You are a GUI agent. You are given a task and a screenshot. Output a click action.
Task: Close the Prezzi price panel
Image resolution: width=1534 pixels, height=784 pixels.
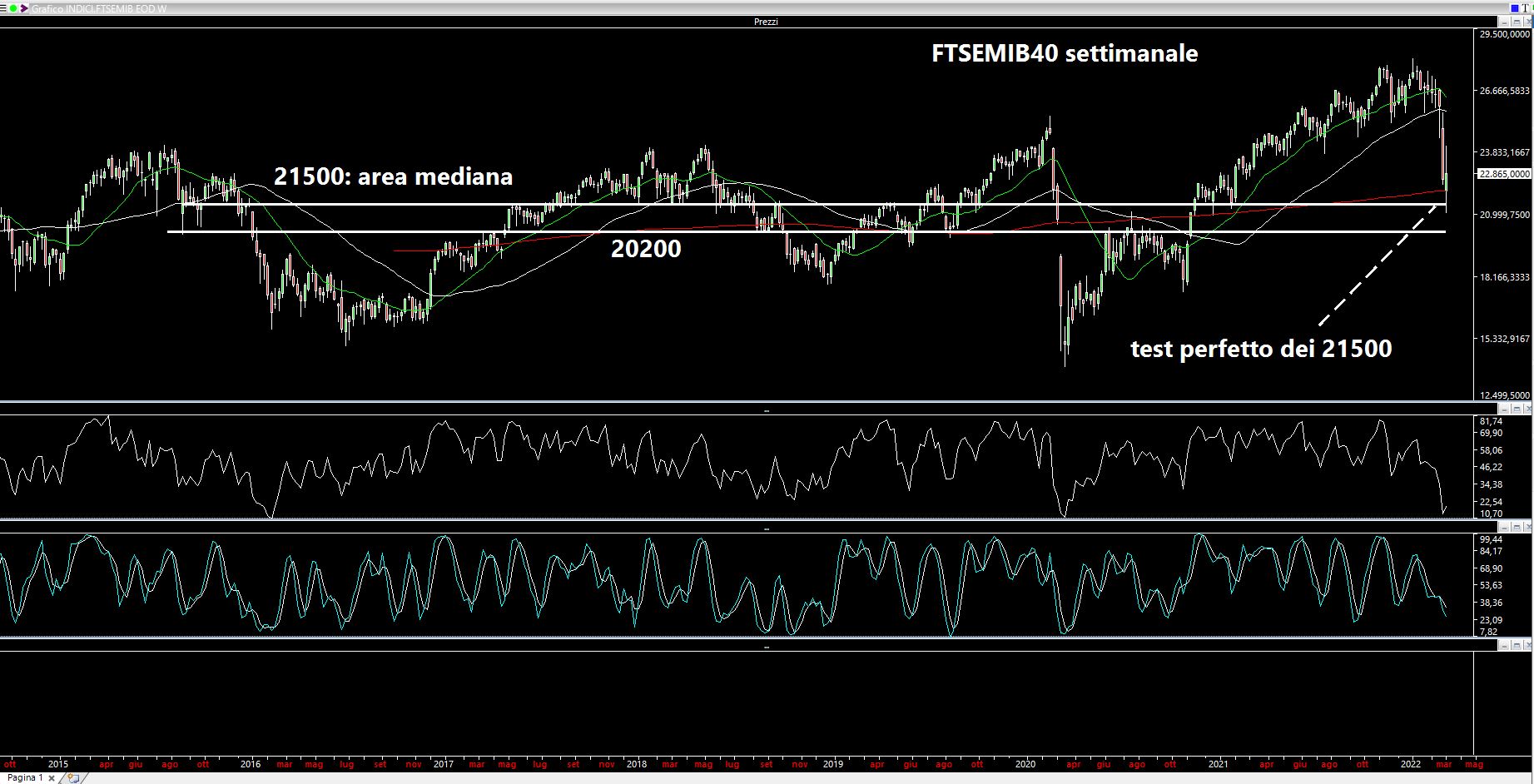point(1528,22)
